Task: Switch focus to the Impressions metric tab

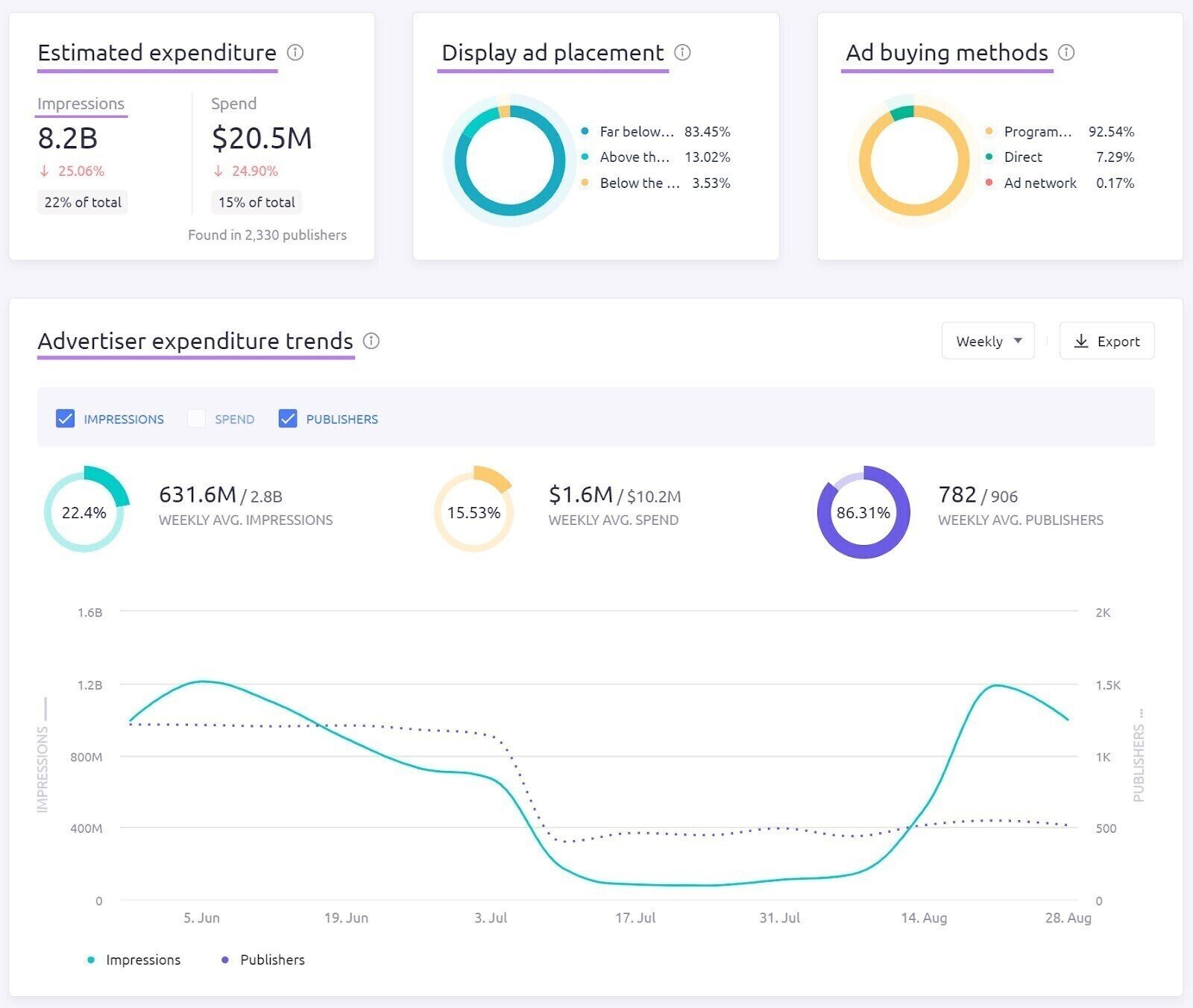Action: [x=81, y=104]
